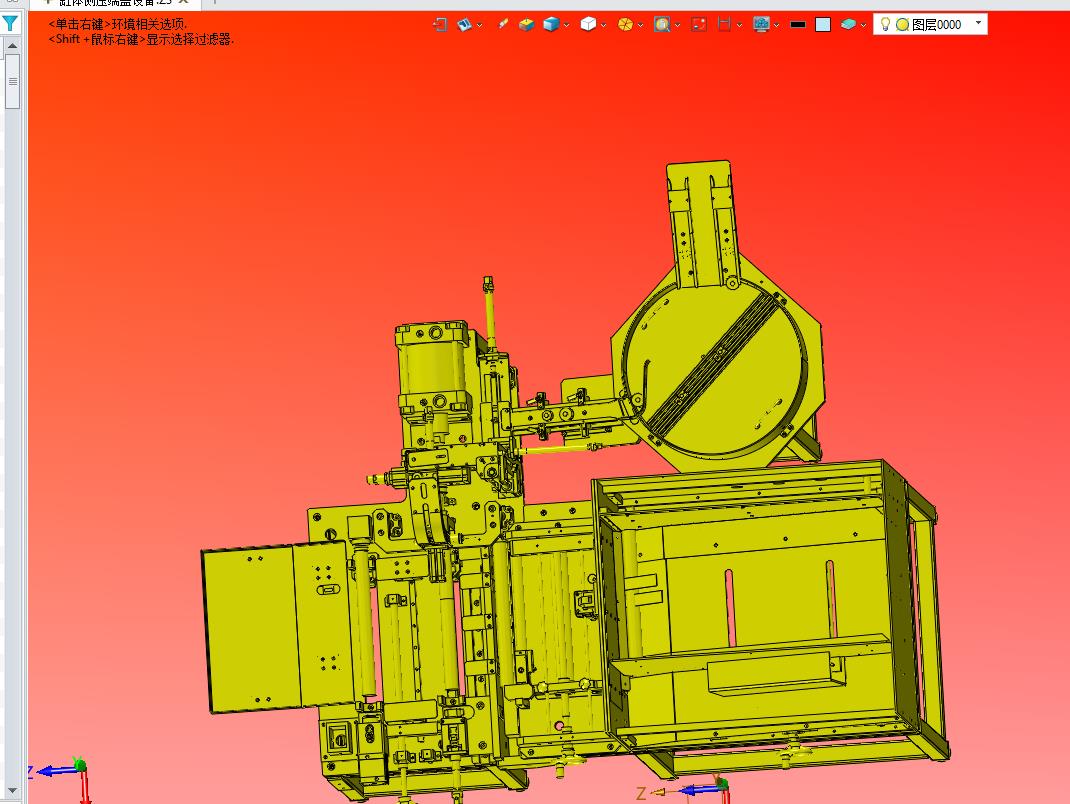Toggle the red square frame icon
Image resolution: width=1070 pixels, height=804 pixels.
(x=699, y=24)
